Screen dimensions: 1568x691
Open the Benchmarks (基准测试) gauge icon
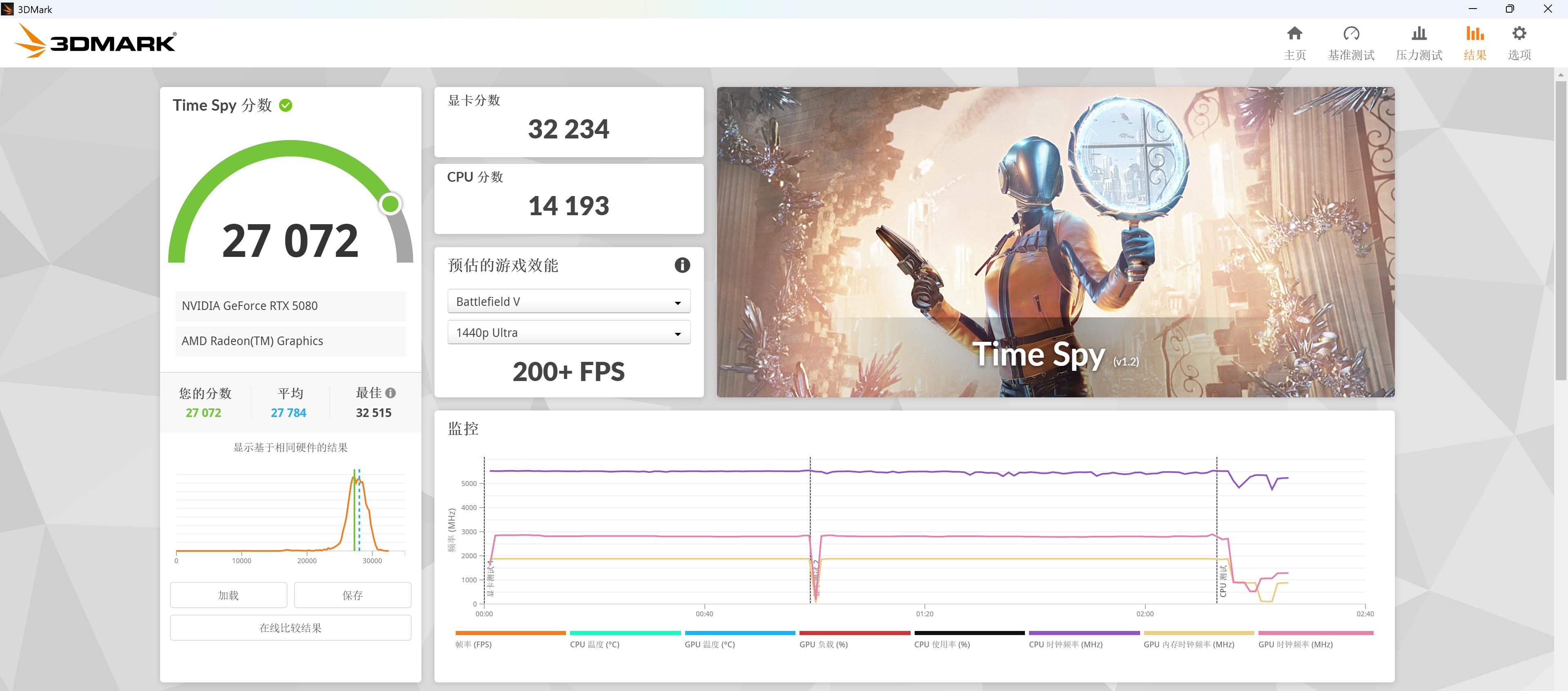point(1351,33)
